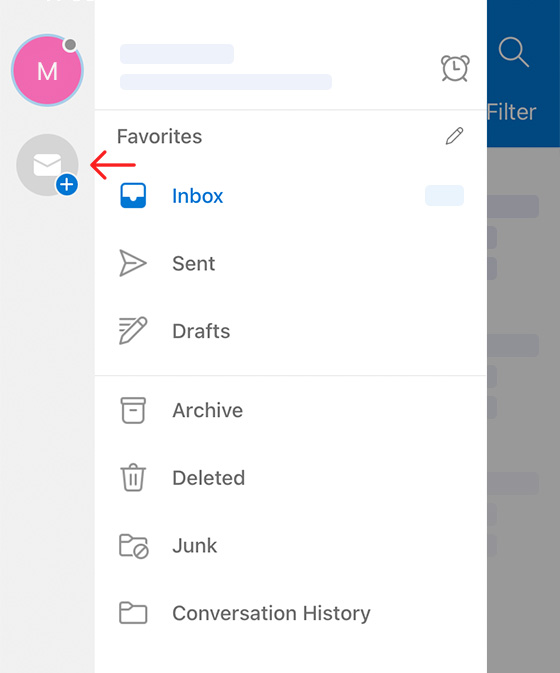Image resolution: width=560 pixels, height=673 pixels.
Task: Click the Drafts pencil icon
Action: click(133, 330)
